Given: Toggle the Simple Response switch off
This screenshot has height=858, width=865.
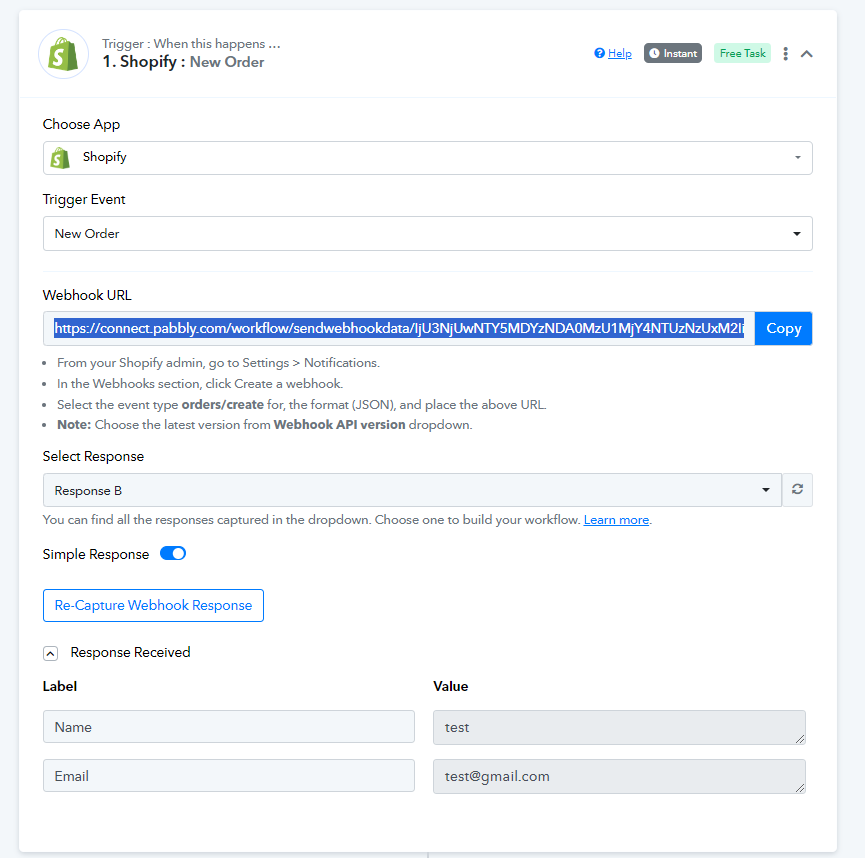Looking at the screenshot, I should click(x=173, y=553).
